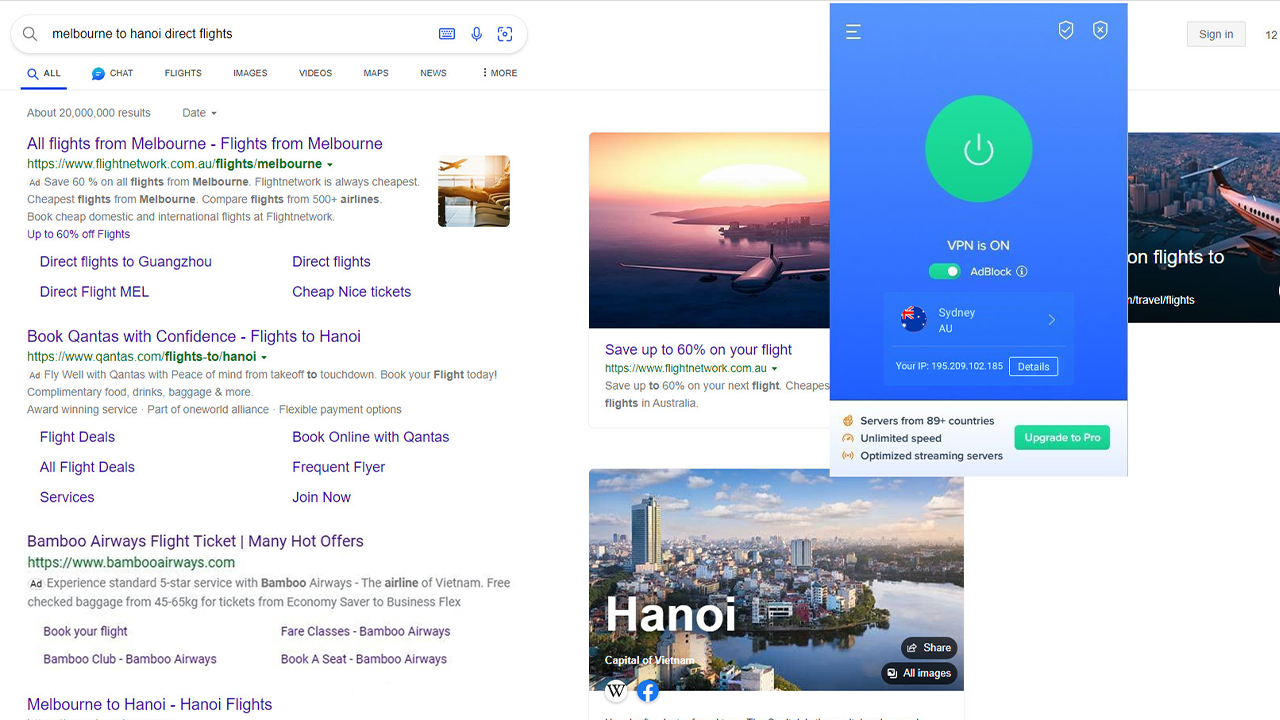This screenshot has height=720, width=1280.
Task: Go to the NEWS tab
Action: pyautogui.click(x=433, y=73)
